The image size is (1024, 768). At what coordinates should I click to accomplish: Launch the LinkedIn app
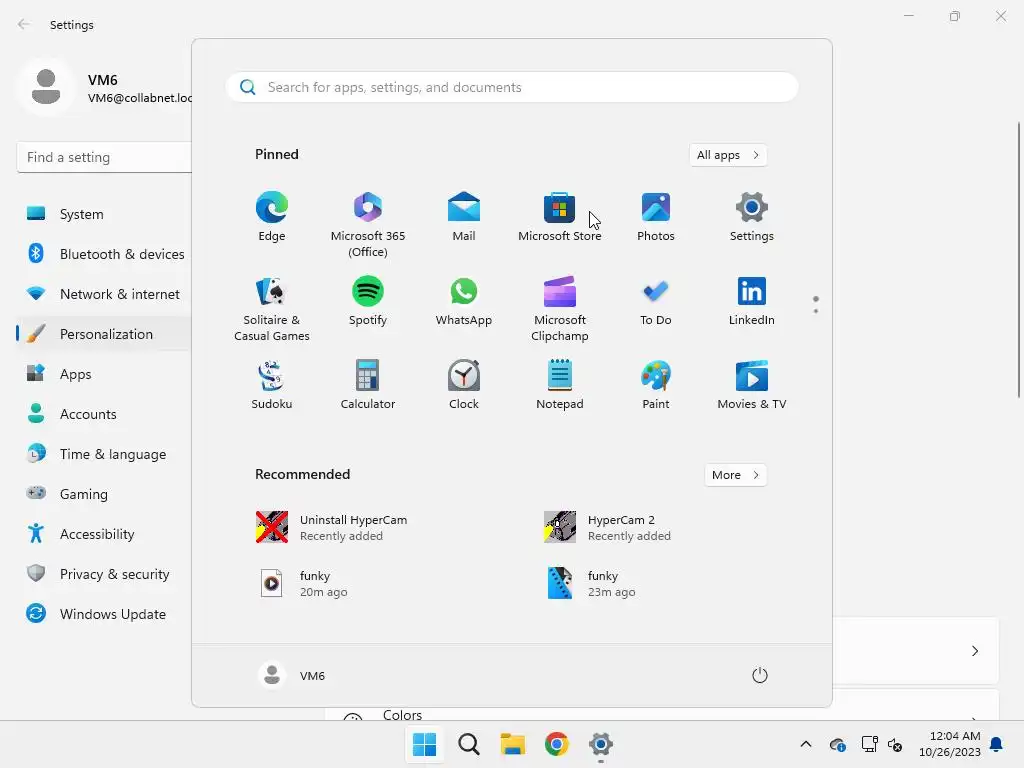(x=752, y=302)
